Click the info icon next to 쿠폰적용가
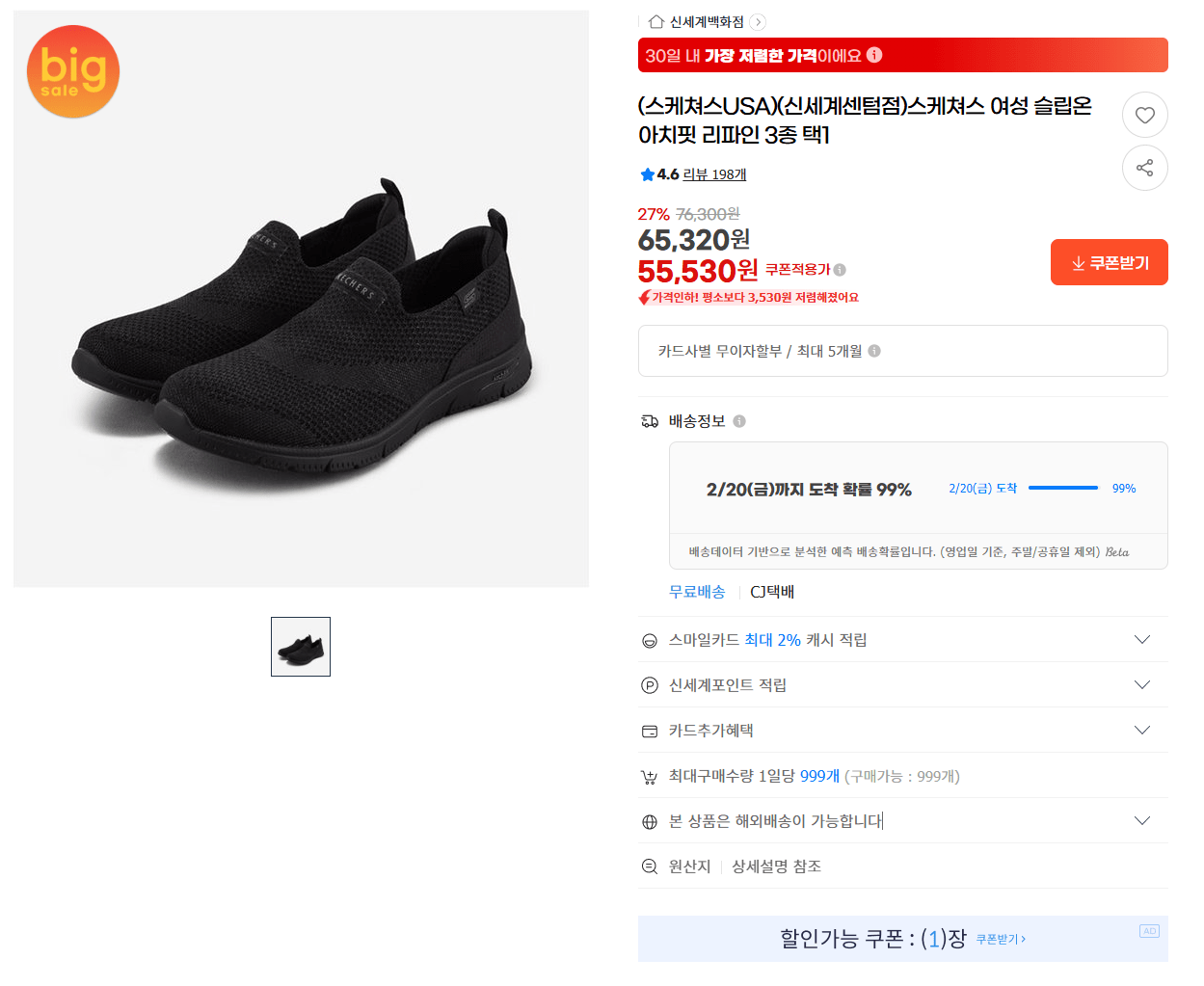 840,270
